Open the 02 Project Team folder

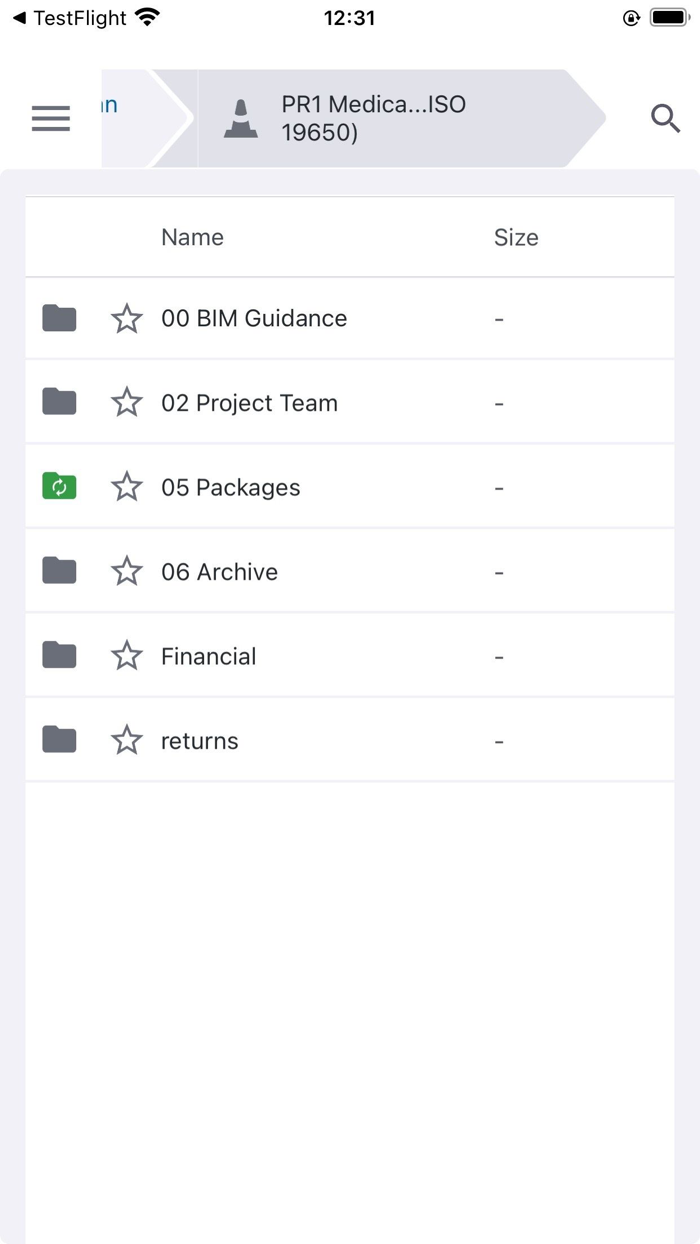pos(250,402)
